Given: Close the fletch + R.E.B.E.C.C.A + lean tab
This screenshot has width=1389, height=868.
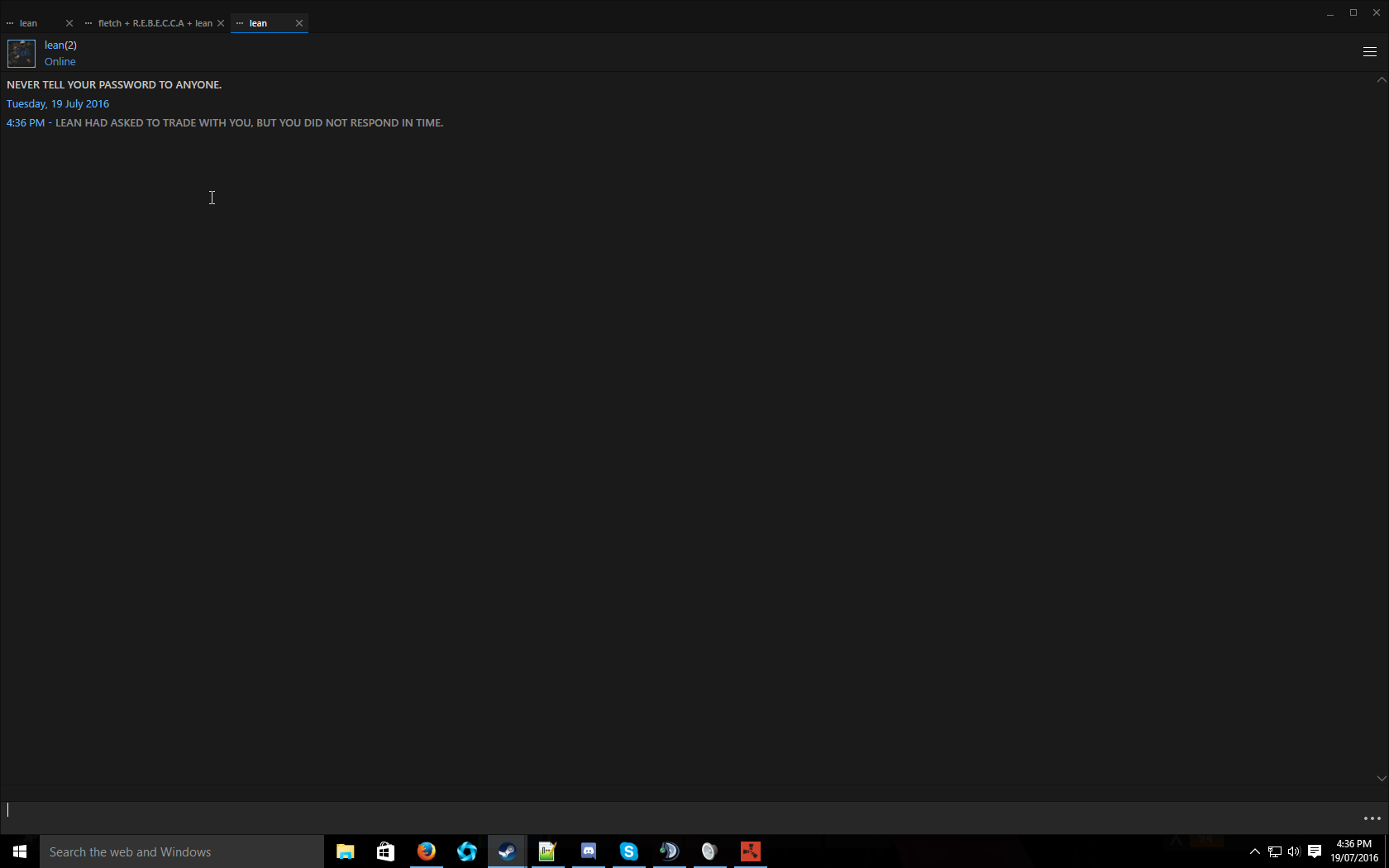Looking at the screenshot, I should click(x=221, y=23).
